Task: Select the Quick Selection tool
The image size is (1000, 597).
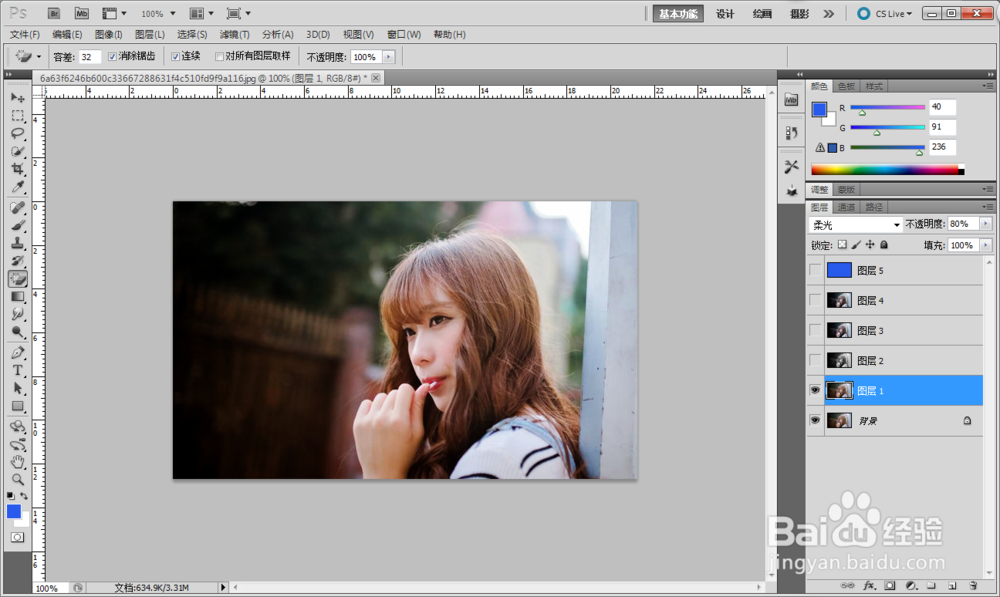Action: tap(17, 151)
